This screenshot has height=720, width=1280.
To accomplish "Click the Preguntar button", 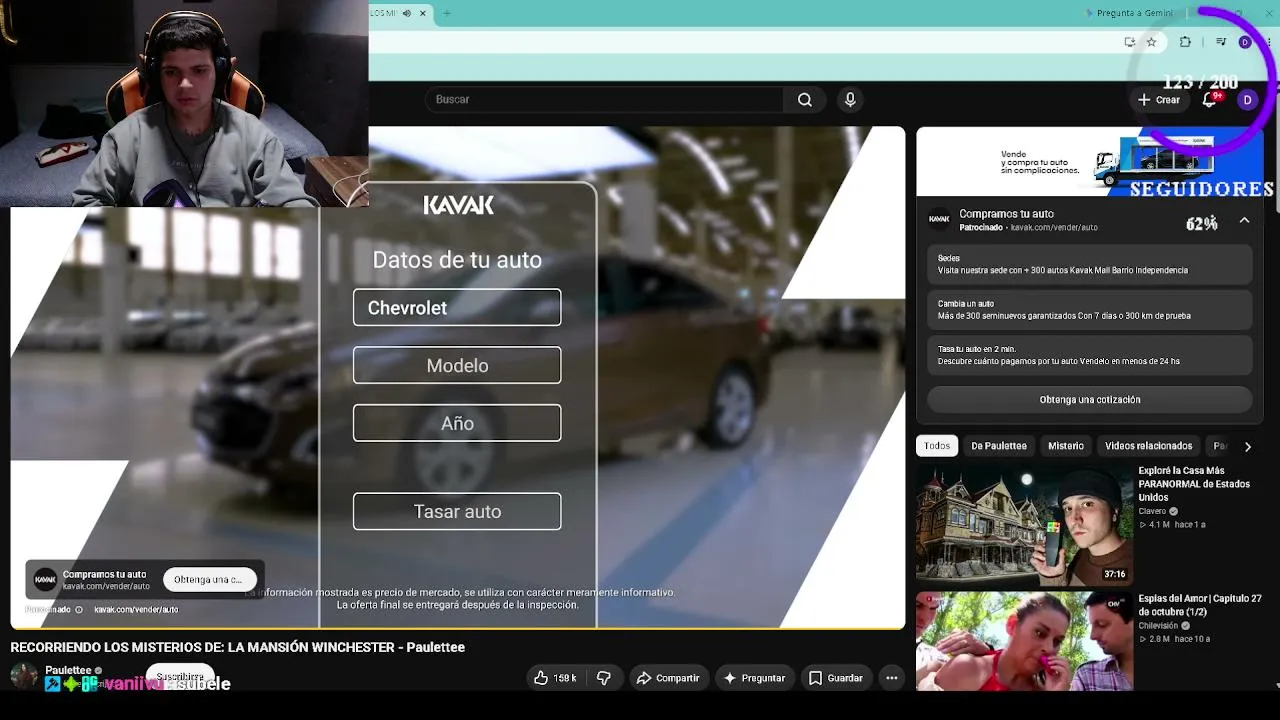I will (x=754, y=678).
